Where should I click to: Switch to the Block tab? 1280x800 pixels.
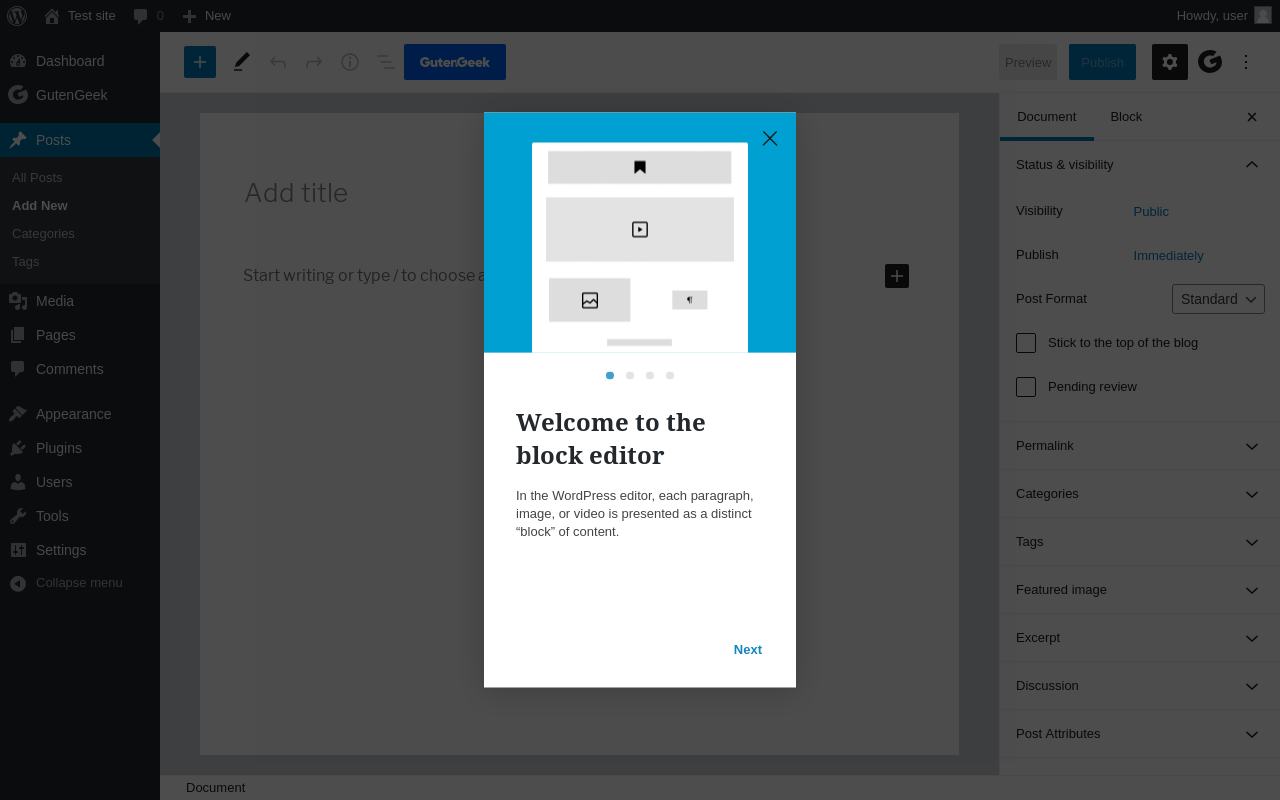[x=1126, y=117]
